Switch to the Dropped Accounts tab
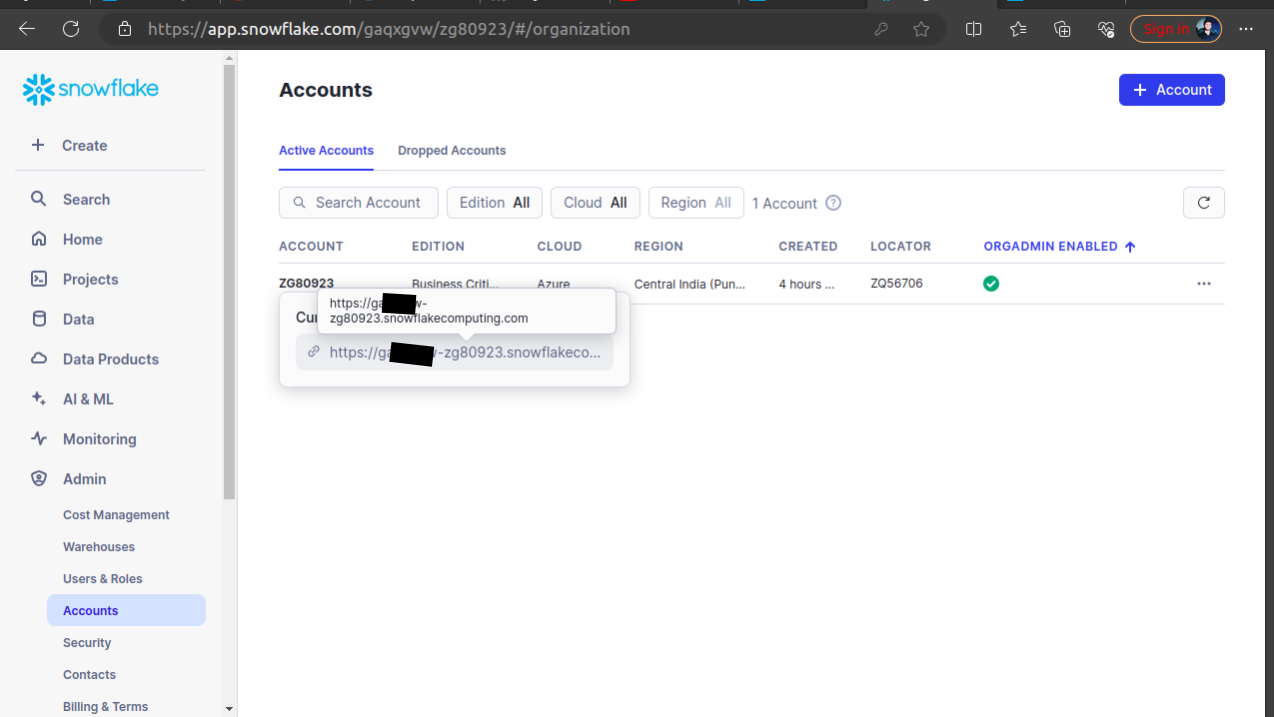This screenshot has width=1274, height=717. [x=451, y=150]
